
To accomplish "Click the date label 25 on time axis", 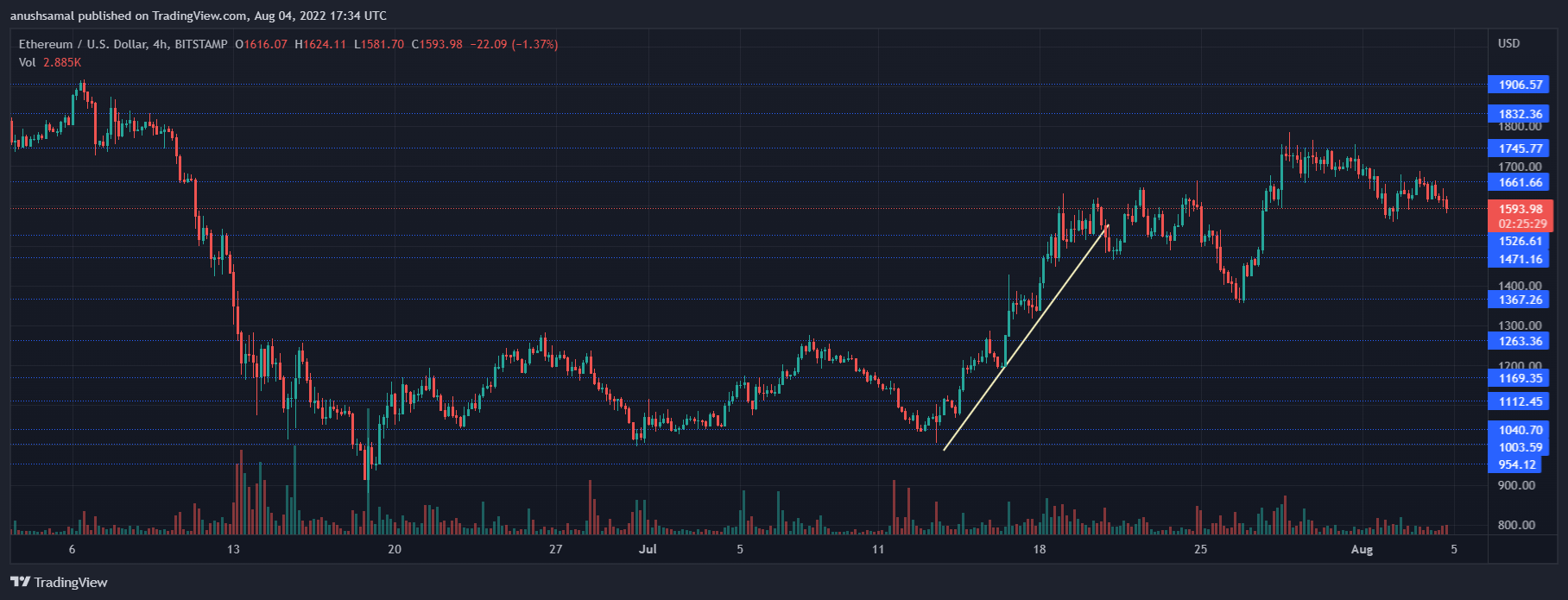I will point(1200,549).
